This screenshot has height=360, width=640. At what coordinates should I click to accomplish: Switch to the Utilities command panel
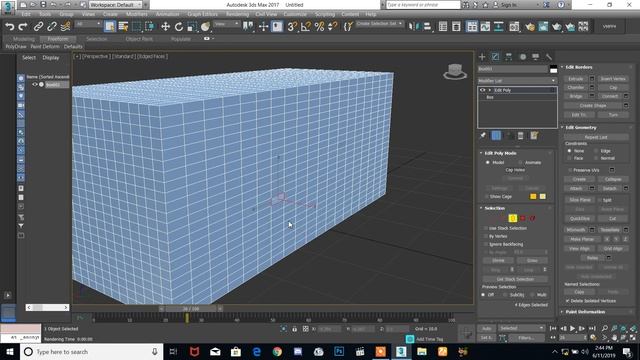tap(549, 57)
